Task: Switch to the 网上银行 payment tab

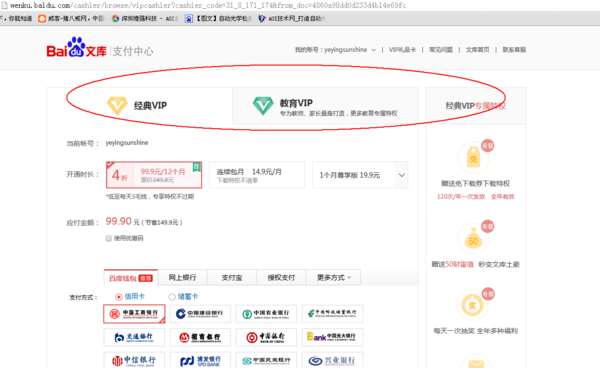Action: (182, 277)
